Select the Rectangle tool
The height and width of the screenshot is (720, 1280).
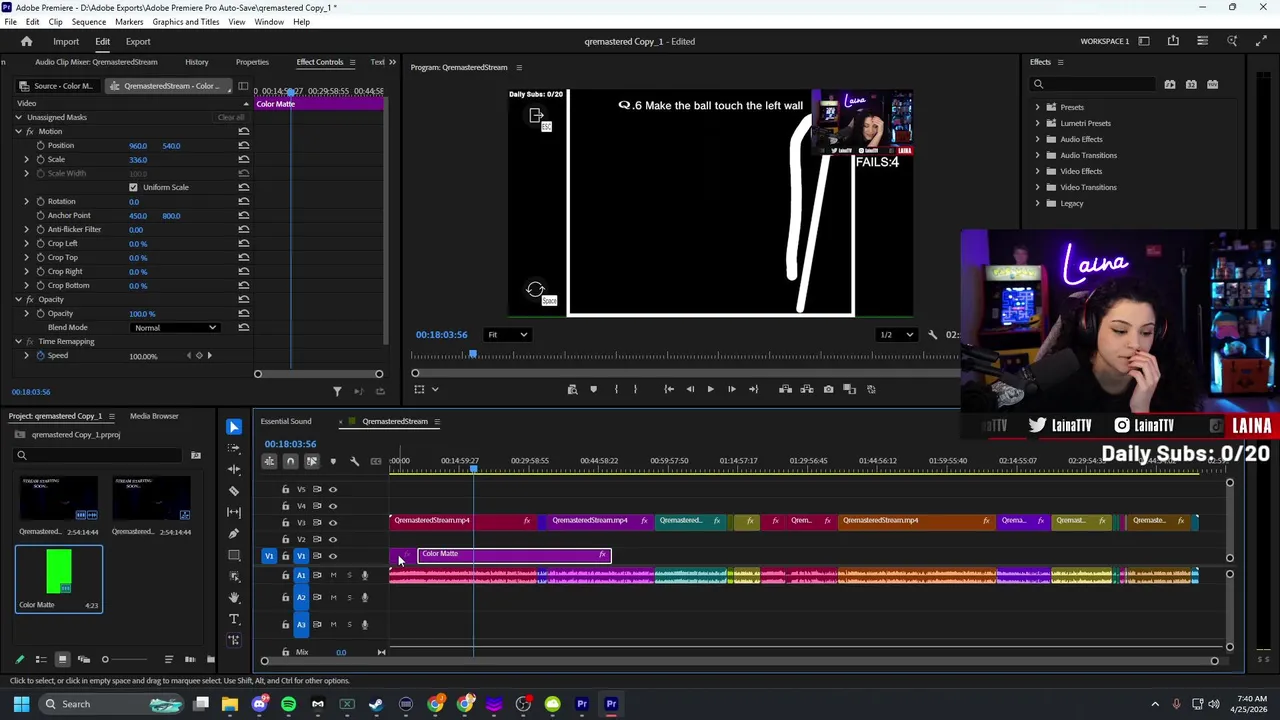pos(234,555)
